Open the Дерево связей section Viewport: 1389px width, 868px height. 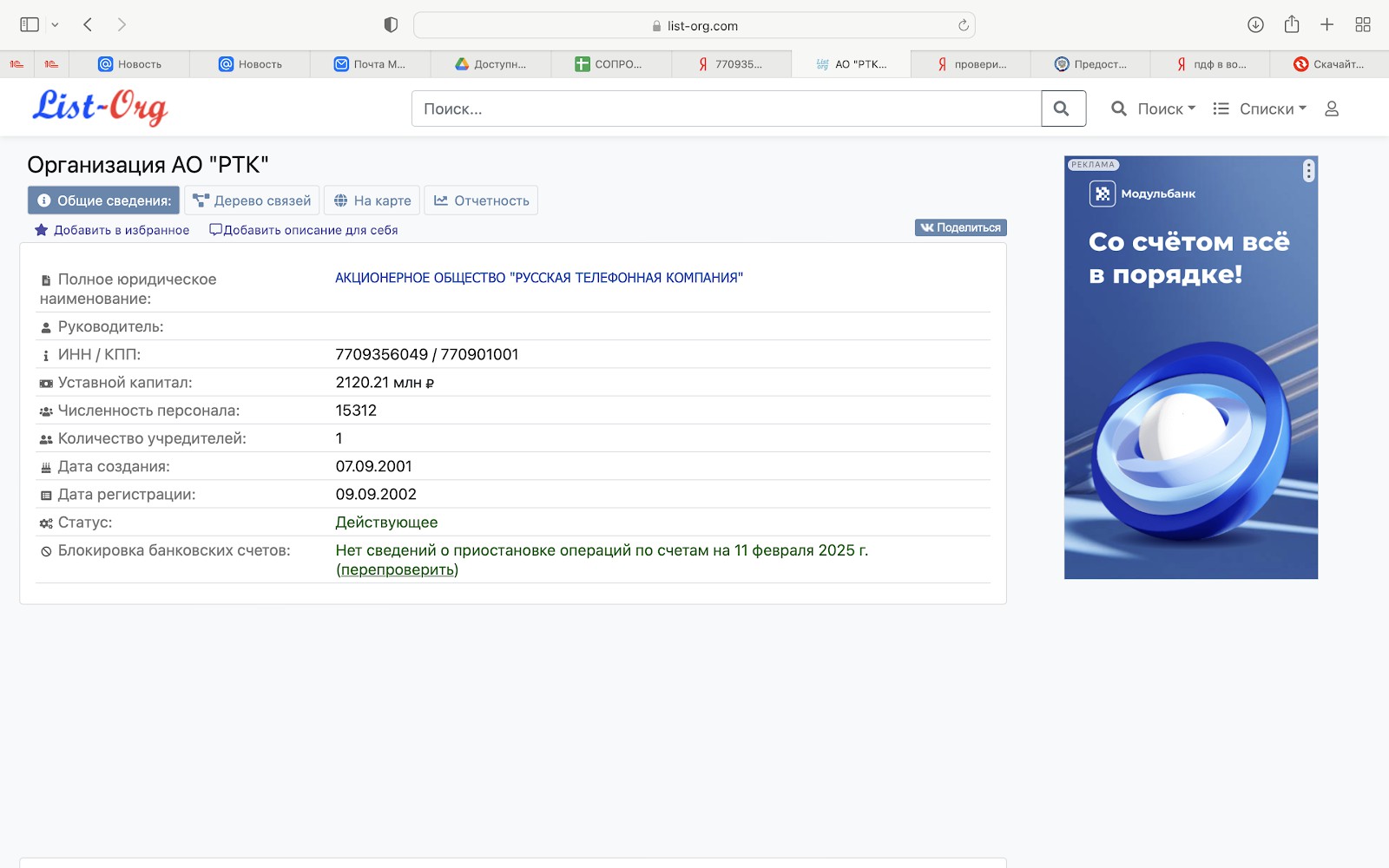coord(251,201)
